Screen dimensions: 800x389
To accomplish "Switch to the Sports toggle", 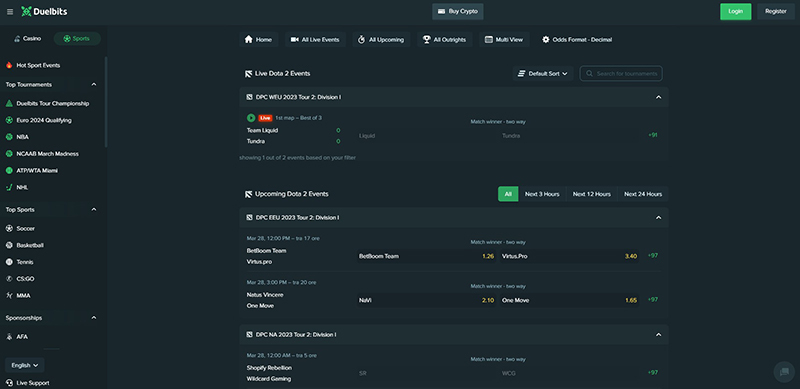I will 77,39.
